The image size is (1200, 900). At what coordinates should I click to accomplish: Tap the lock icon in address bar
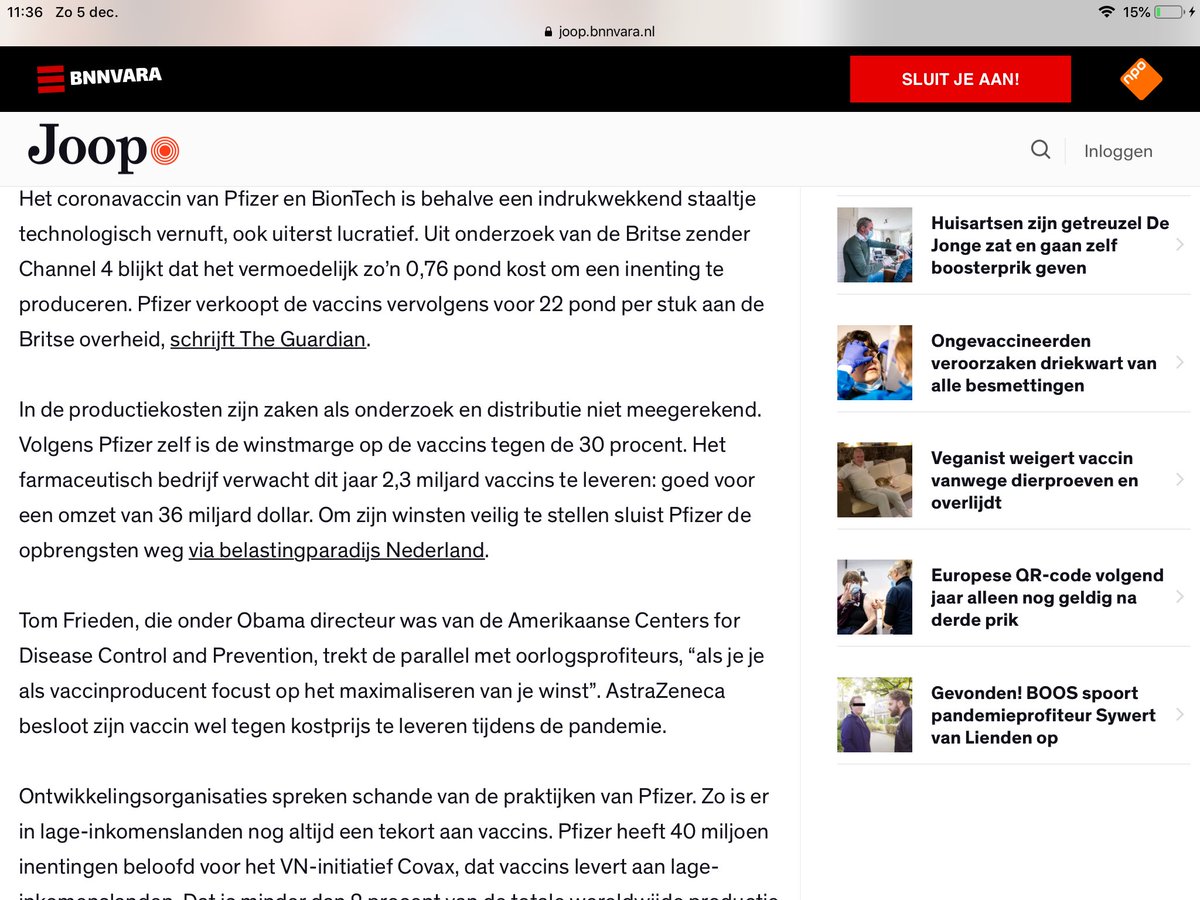tap(548, 31)
